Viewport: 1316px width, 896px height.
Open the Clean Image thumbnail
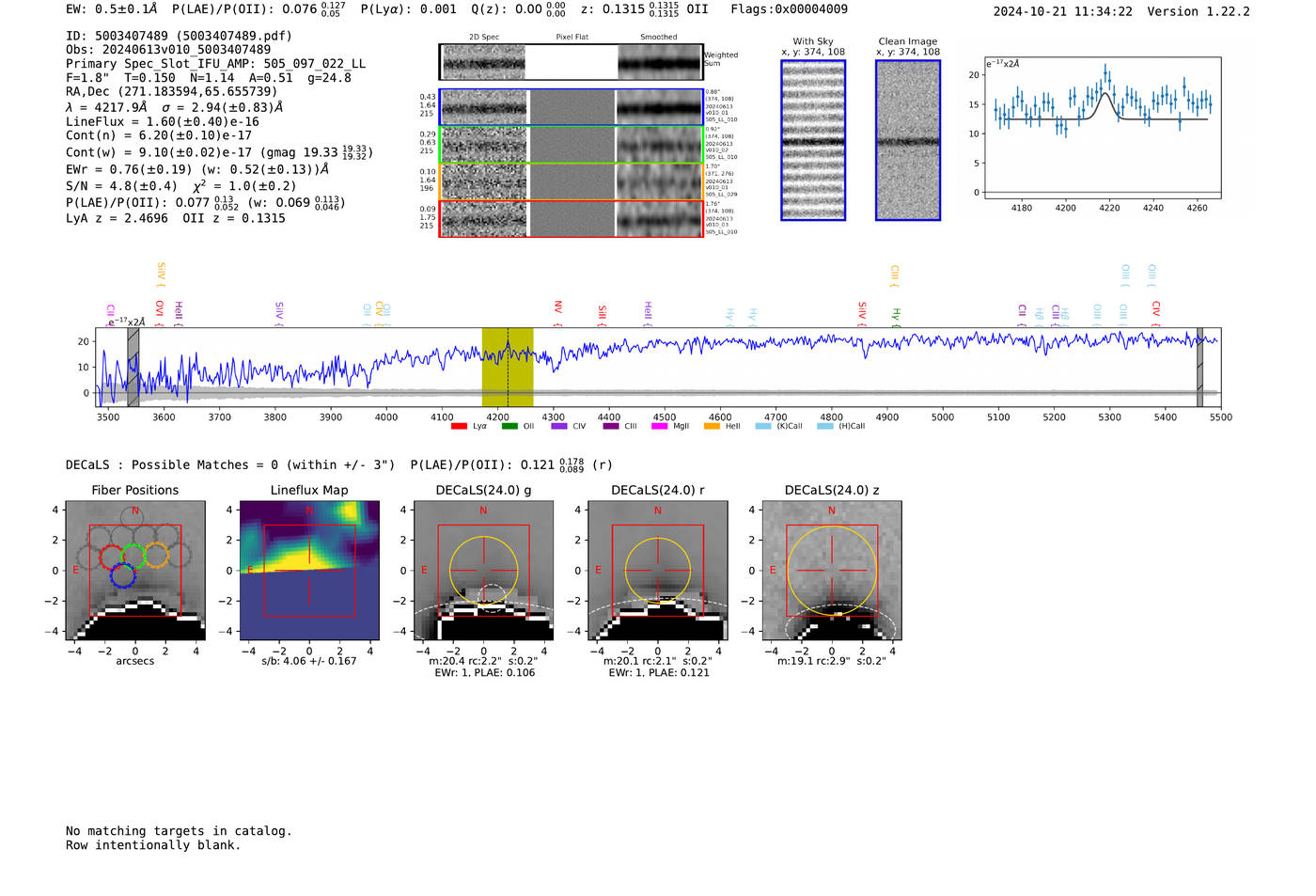tap(907, 140)
